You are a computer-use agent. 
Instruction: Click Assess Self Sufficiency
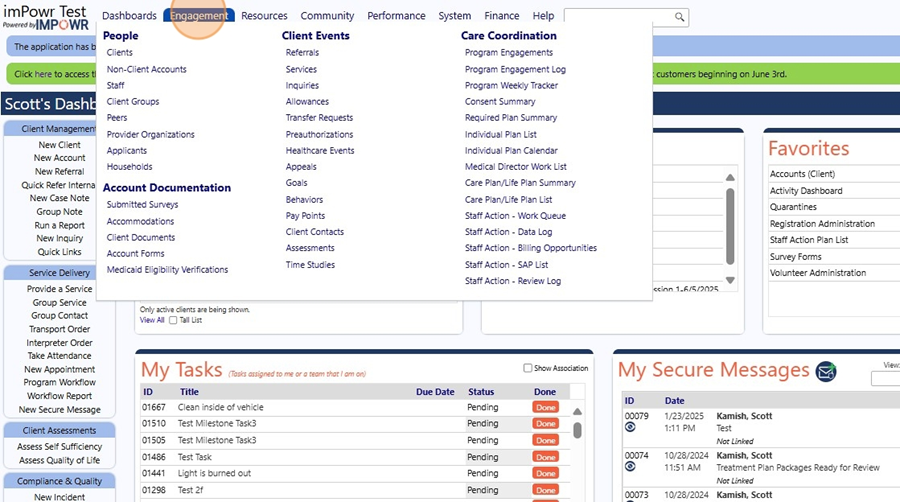[x=59, y=446]
